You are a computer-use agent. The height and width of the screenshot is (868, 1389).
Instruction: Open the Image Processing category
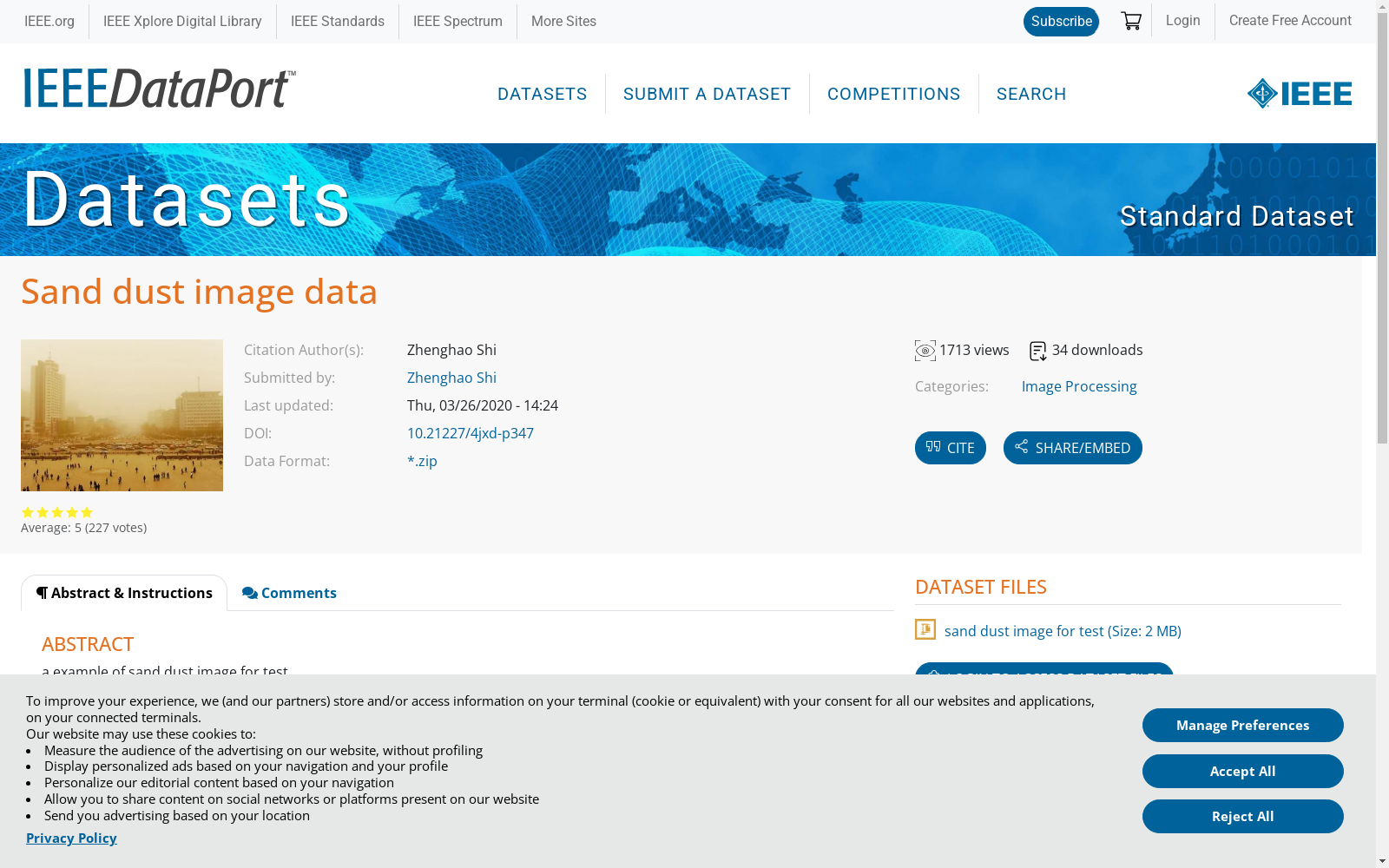1079,386
